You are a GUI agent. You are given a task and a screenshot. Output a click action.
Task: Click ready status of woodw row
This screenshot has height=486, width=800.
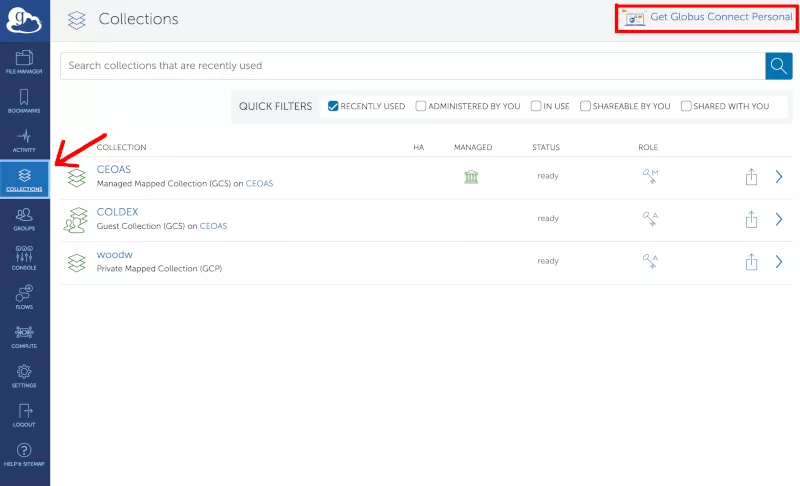click(x=548, y=261)
